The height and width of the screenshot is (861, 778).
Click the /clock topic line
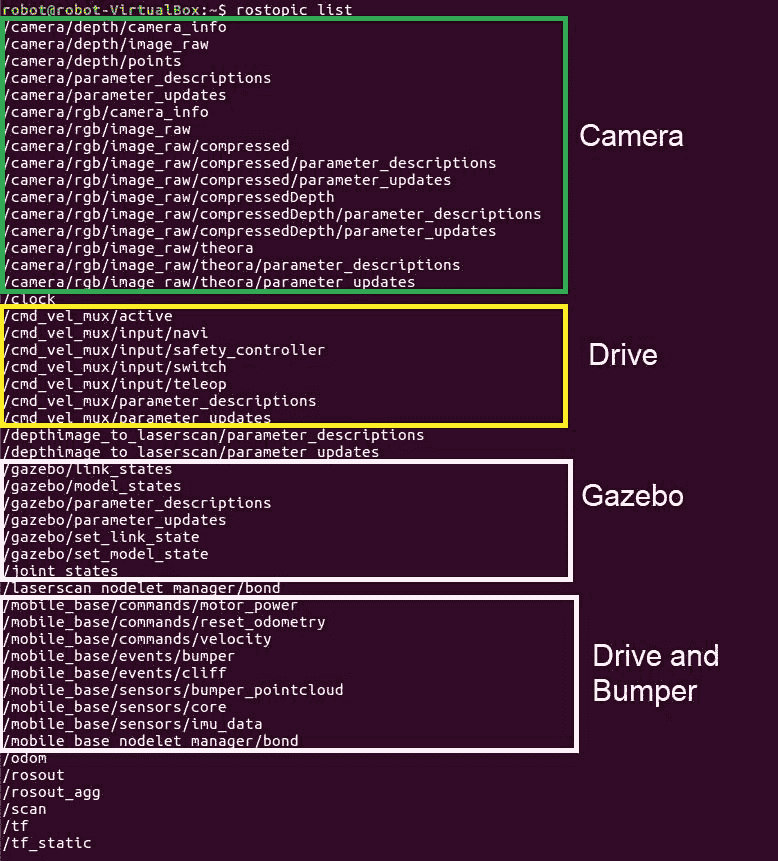30,299
